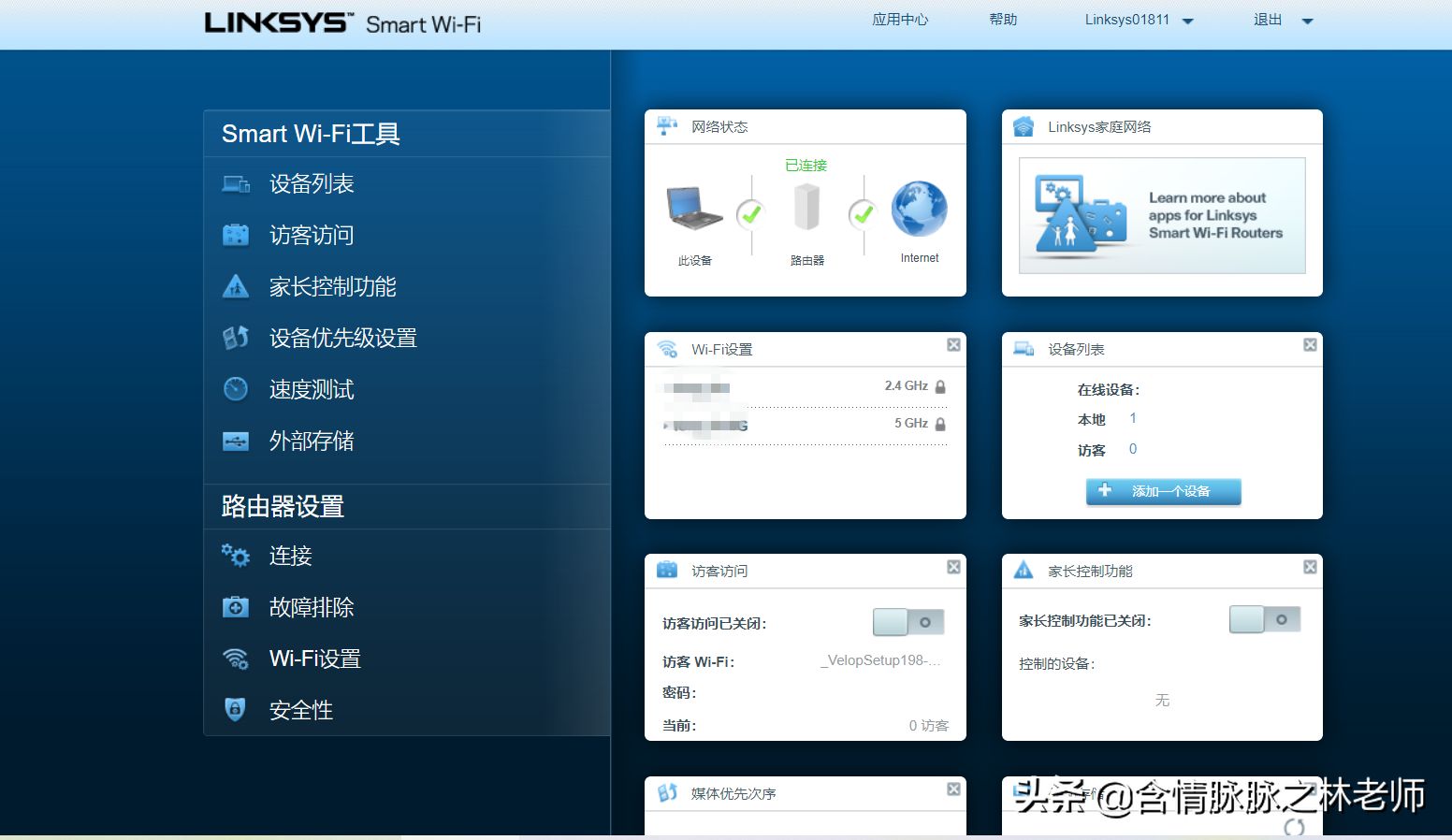Image resolution: width=1452 pixels, height=840 pixels.
Task: Click the 2.4 GHz network row label
Action: [x=907, y=385]
